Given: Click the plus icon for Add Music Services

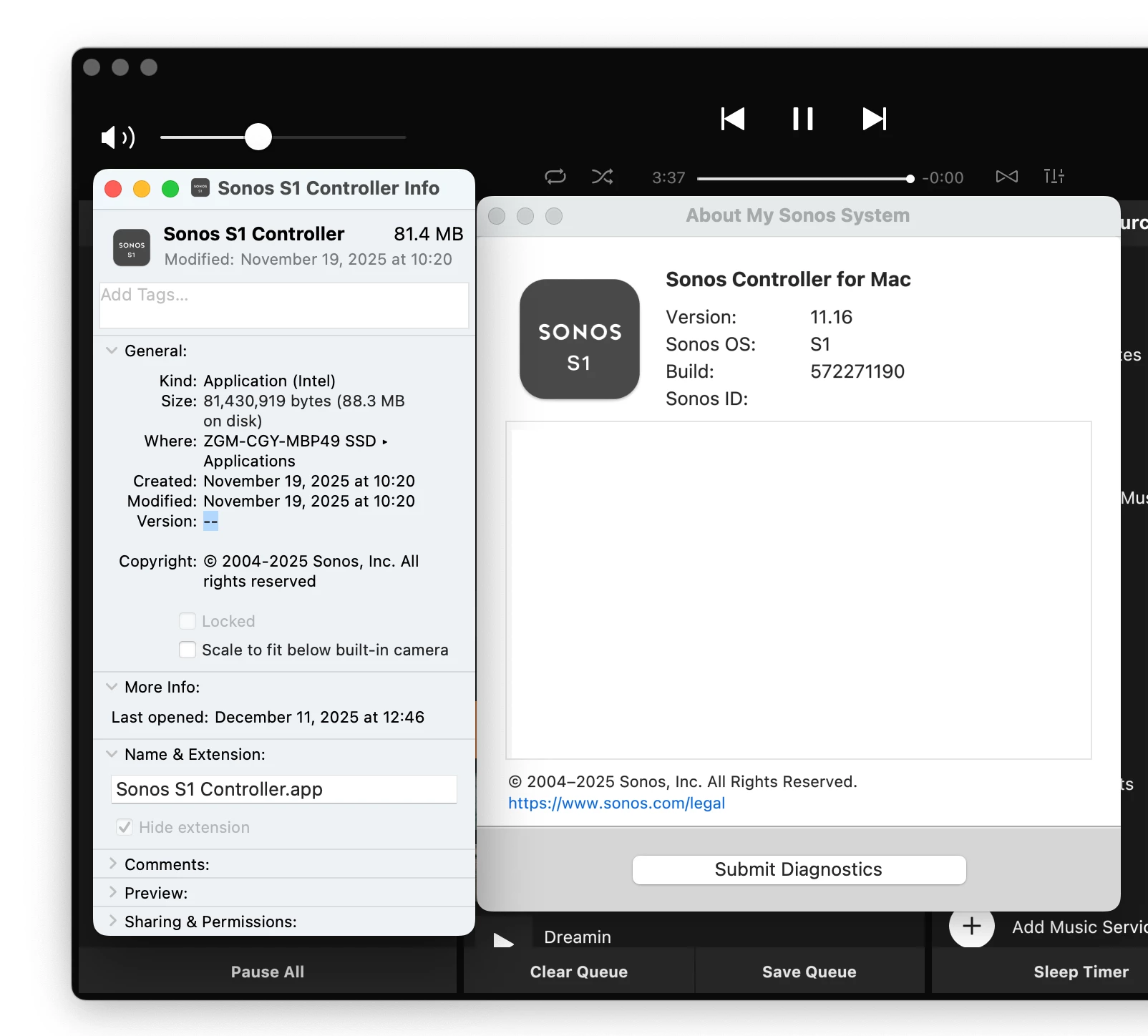Looking at the screenshot, I should (971, 926).
